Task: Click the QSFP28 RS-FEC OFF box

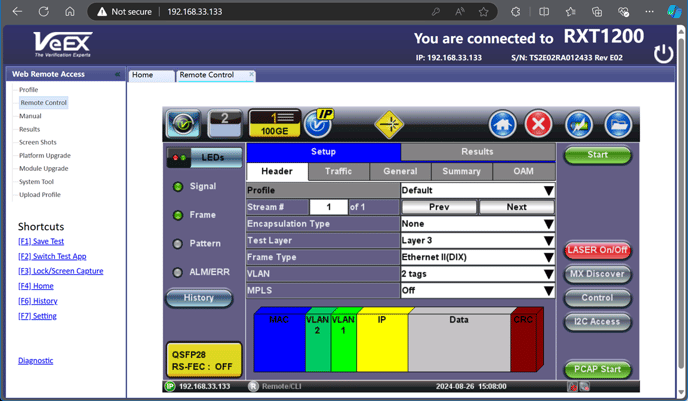Action: (204, 360)
